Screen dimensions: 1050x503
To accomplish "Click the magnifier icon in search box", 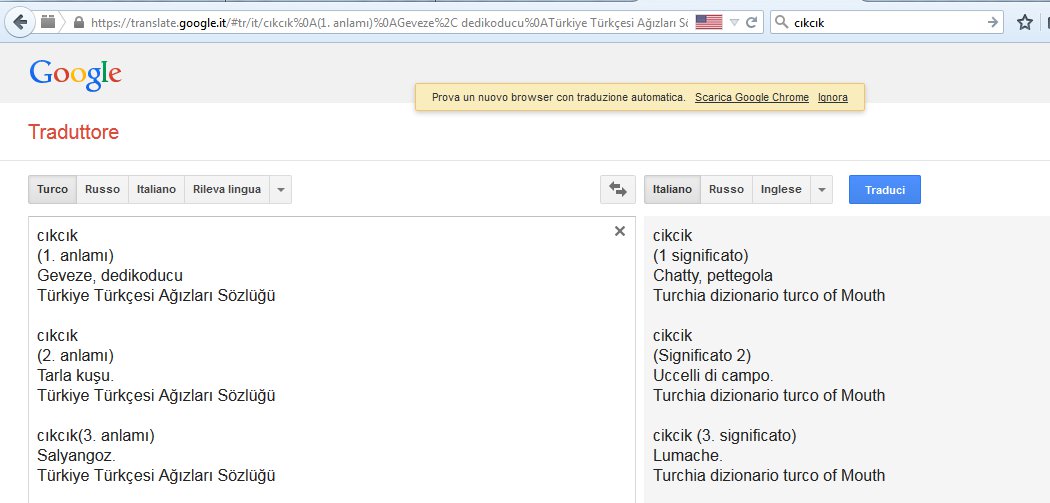I will 781,22.
